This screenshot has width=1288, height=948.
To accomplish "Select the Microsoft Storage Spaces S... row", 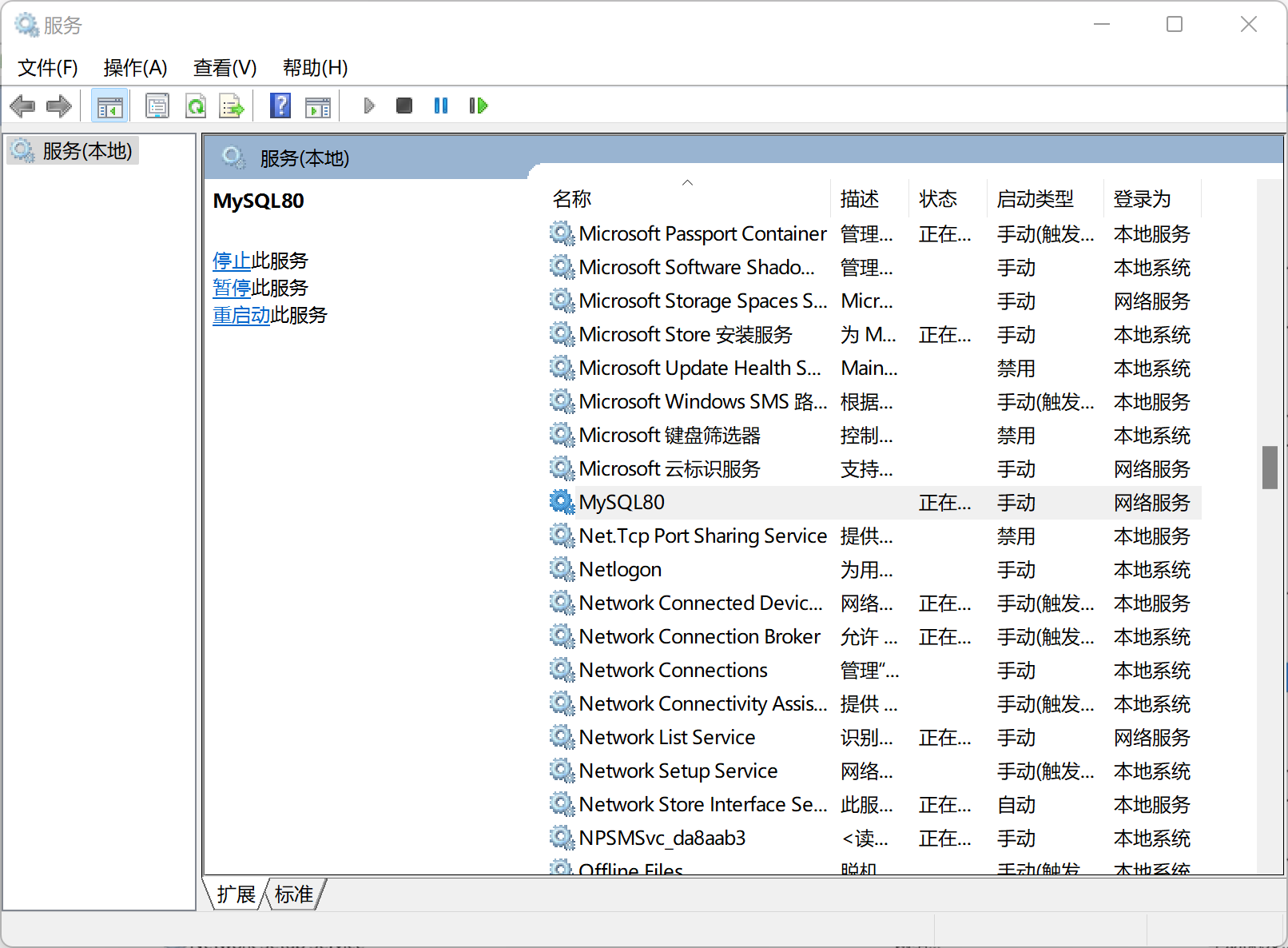I will [875, 301].
